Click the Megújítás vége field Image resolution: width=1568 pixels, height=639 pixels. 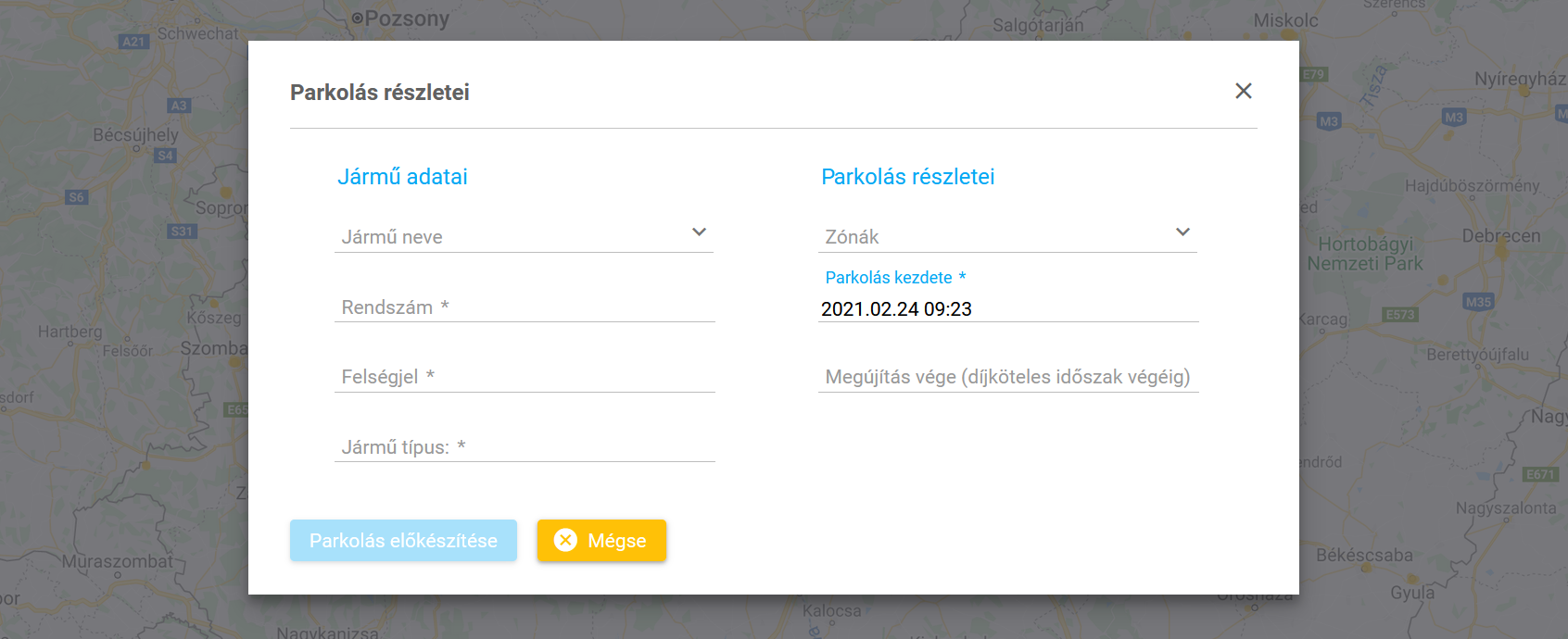(1007, 377)
